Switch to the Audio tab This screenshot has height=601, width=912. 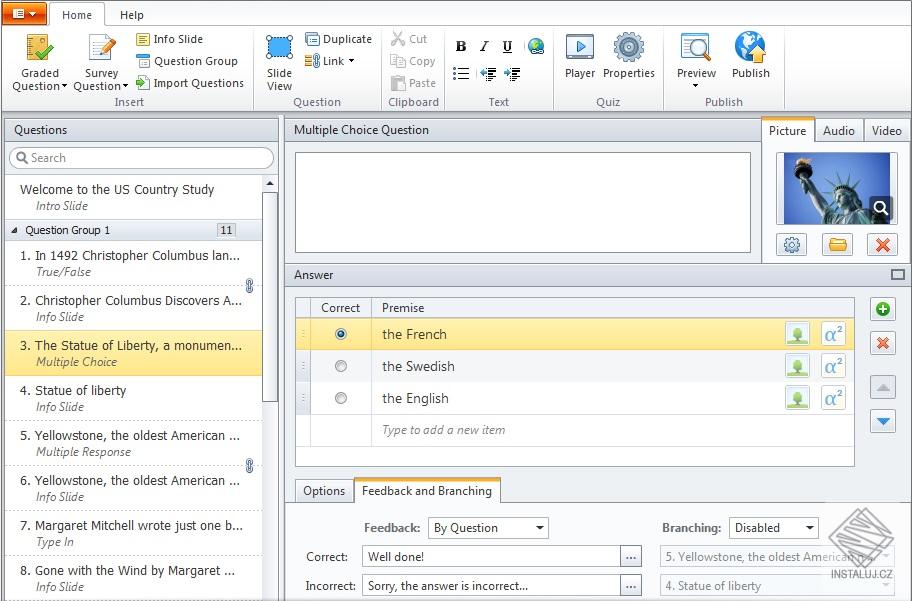point(839,130)
